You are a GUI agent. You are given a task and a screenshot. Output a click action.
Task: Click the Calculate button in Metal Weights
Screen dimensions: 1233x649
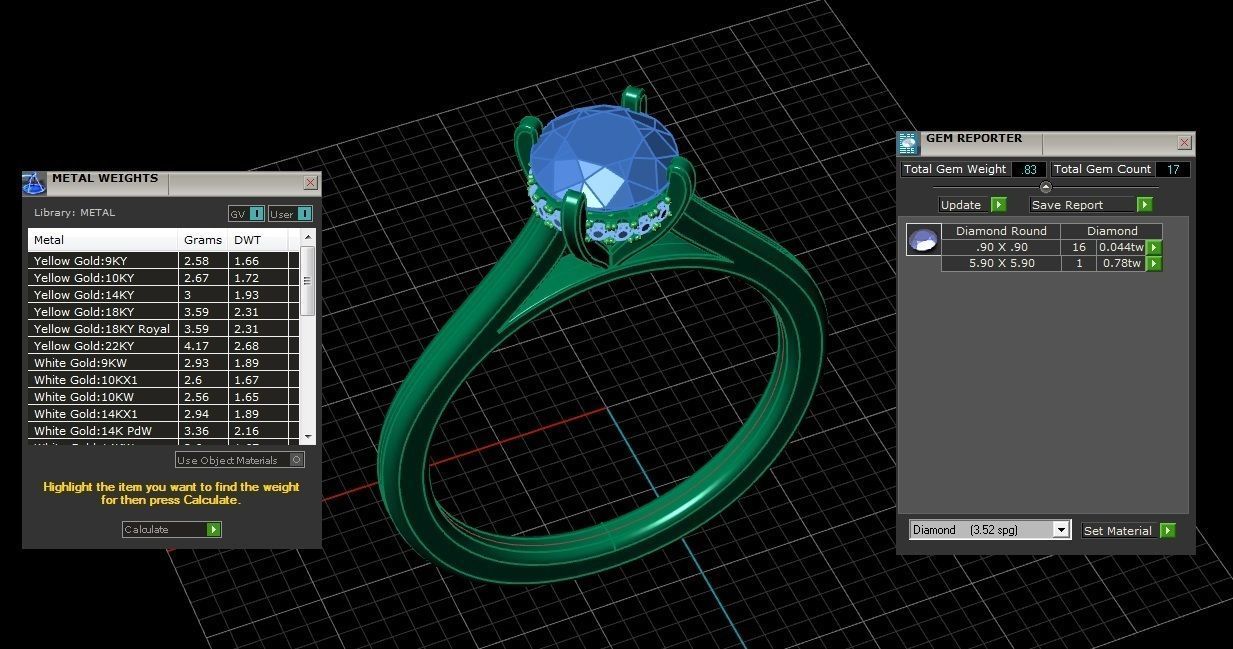tap(171, 529)
